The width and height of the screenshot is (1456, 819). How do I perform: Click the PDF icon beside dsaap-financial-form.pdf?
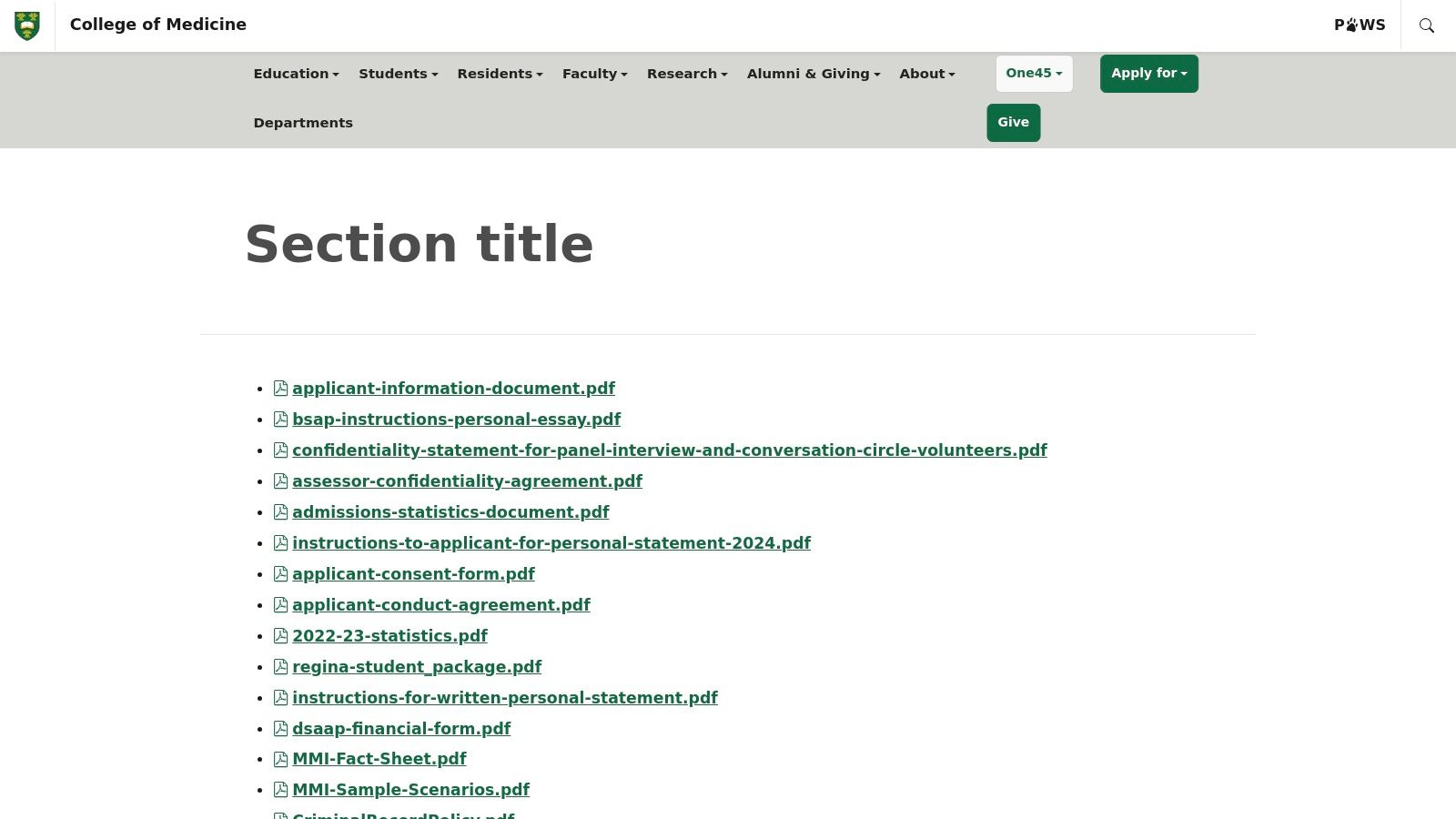[x=279, y=728]
